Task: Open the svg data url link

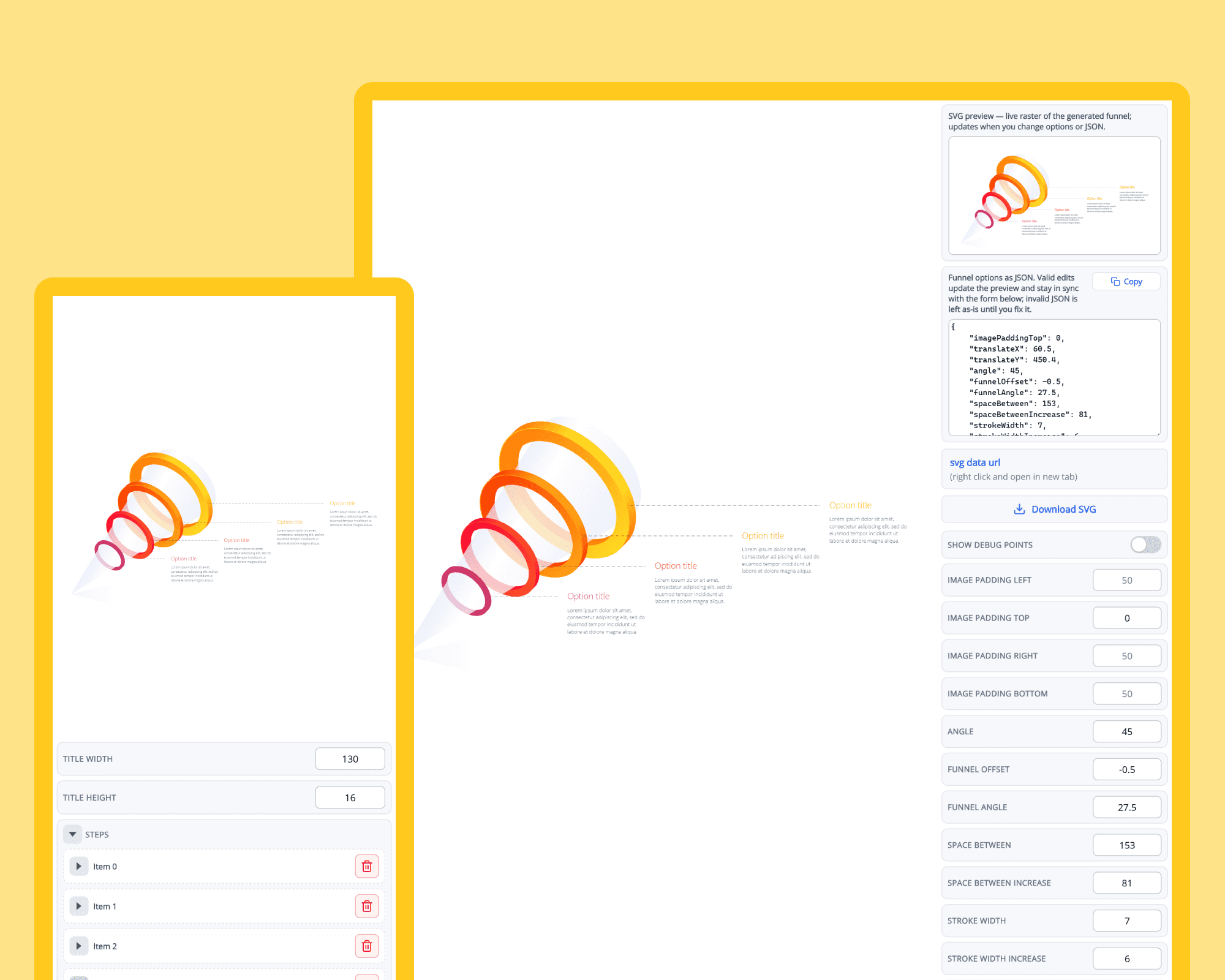Action: click(x=974, y=462)
